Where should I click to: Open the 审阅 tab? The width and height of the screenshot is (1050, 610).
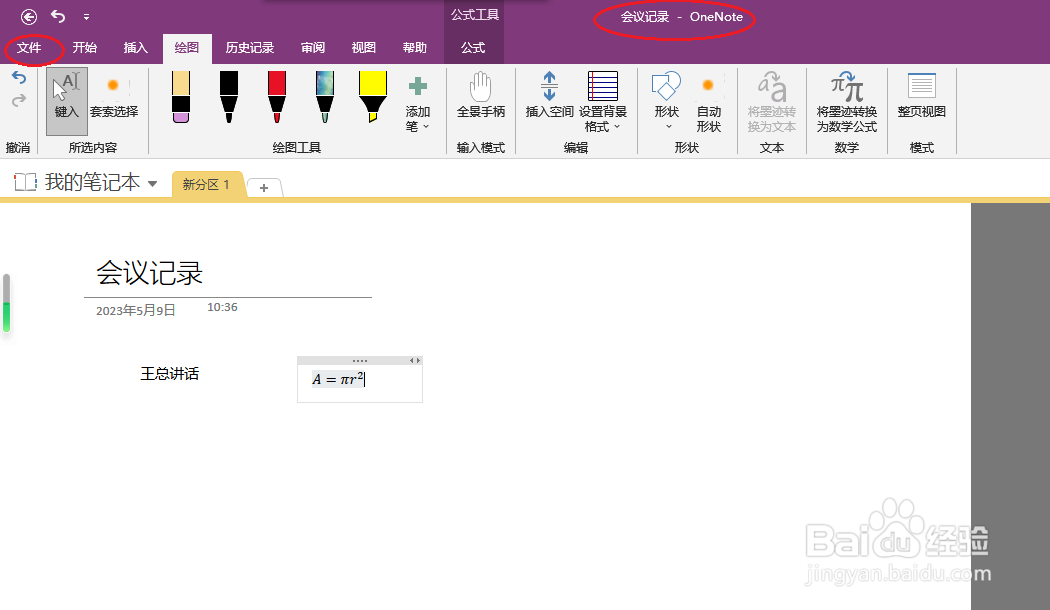click(x=313, y=48)
